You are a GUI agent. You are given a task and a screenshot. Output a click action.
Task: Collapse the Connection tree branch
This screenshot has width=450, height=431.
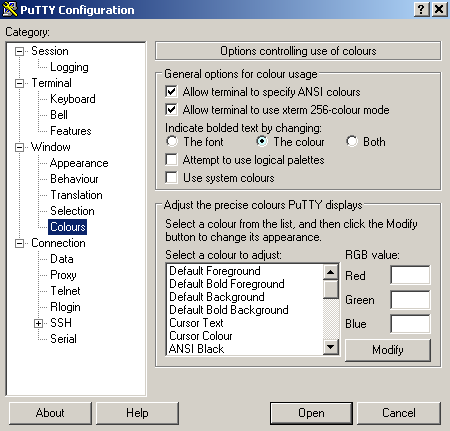(x=20, y=243)
